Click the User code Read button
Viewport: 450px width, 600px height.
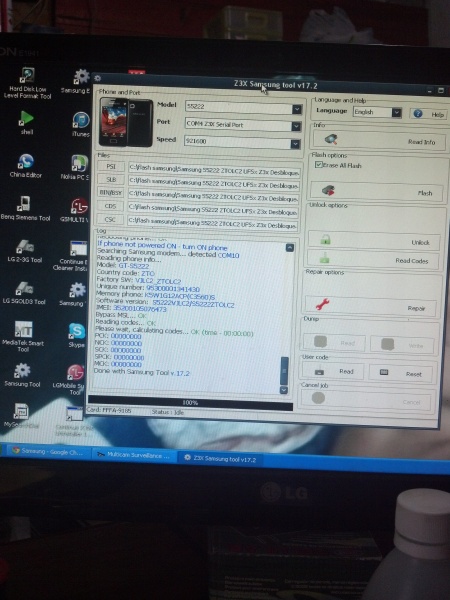333,370
